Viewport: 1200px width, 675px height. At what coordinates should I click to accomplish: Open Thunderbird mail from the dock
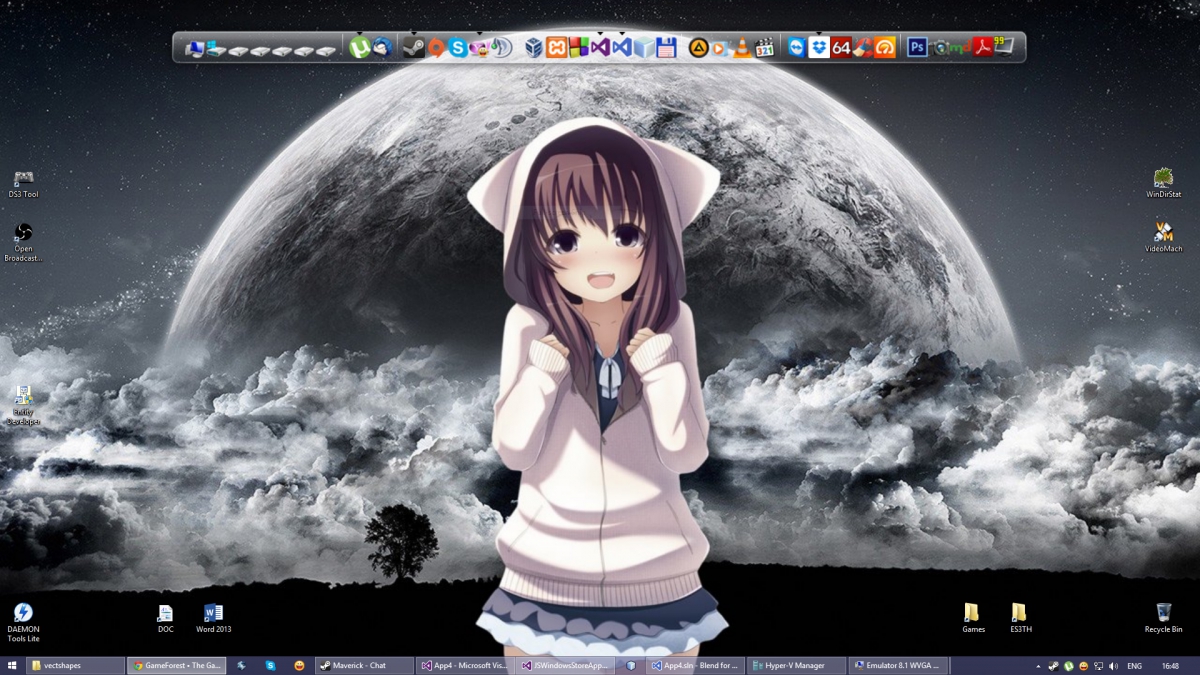tap(381, 47)
